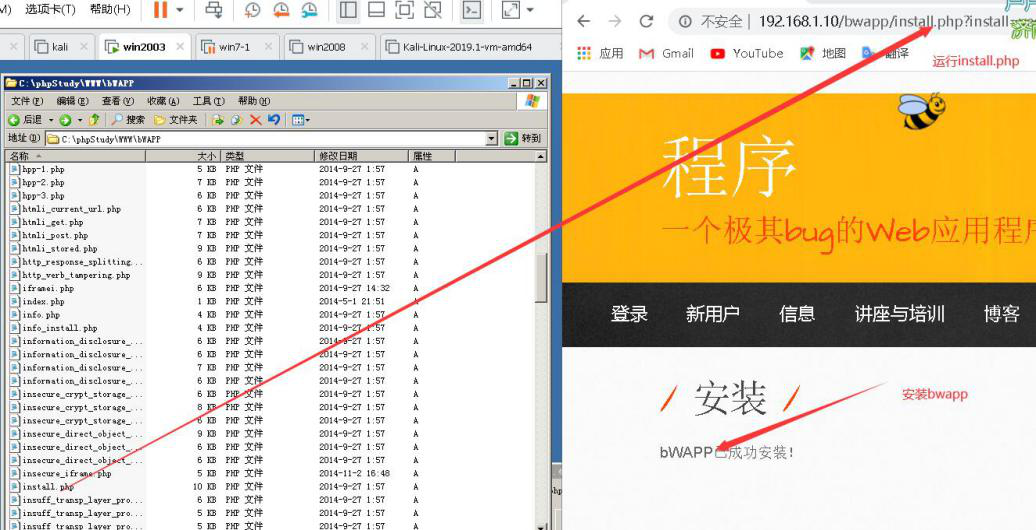Image resolution: width=1036 pixels, height=530 pixels.
Task: Open the Explorer views dropdown button
Action: (x=301, y=120)
